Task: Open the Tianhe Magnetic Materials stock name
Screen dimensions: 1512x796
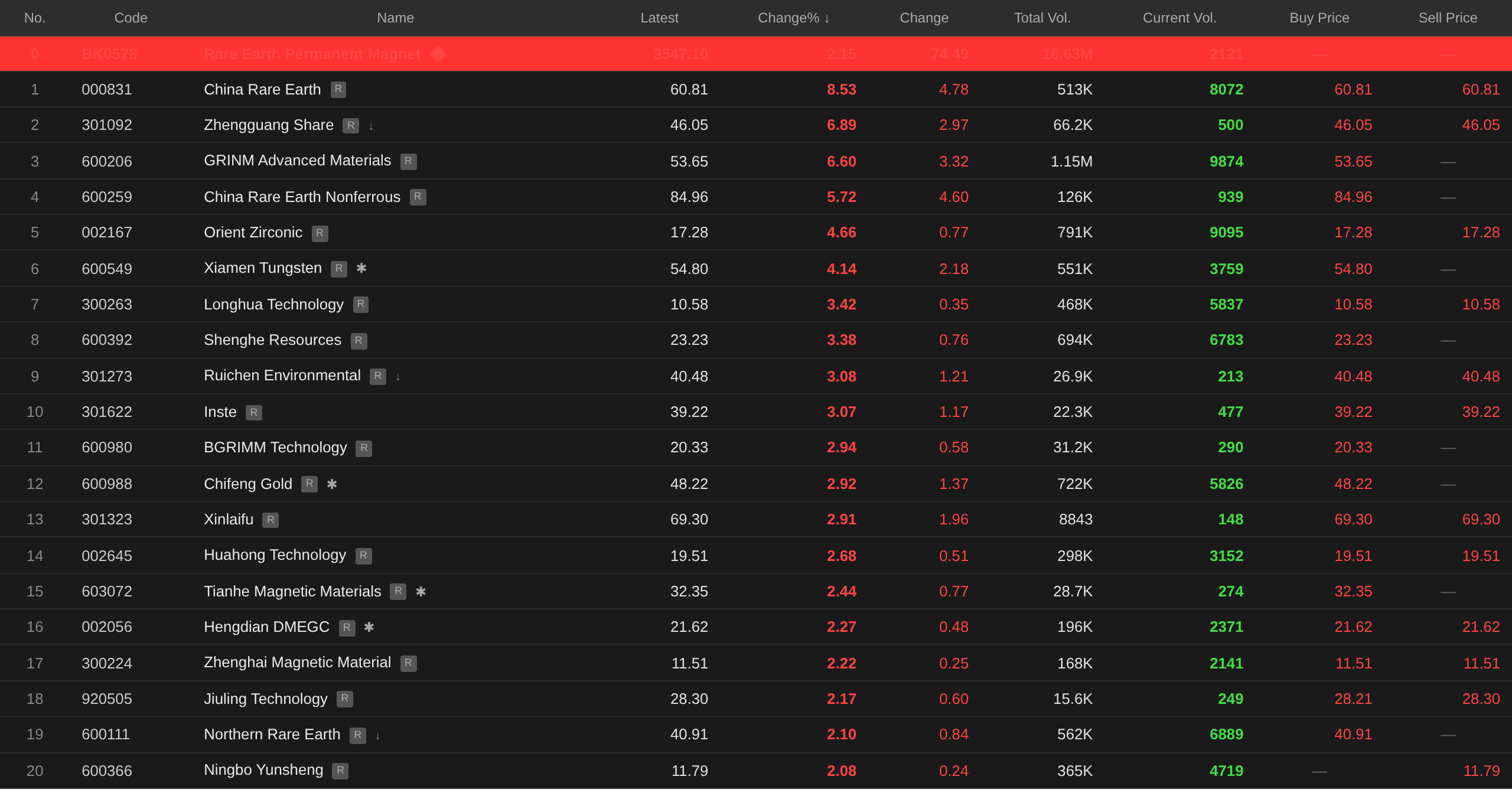Action: pyautogui.click(x=292, y=592)
